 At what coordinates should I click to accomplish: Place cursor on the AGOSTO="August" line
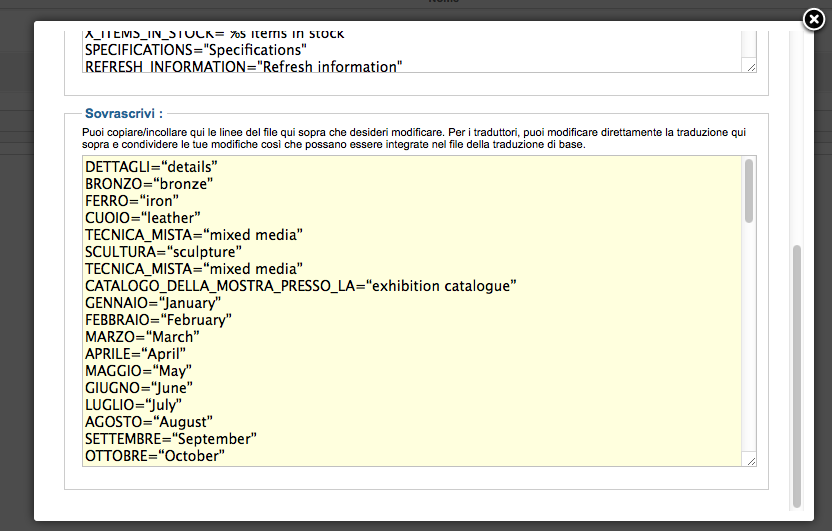148,422
